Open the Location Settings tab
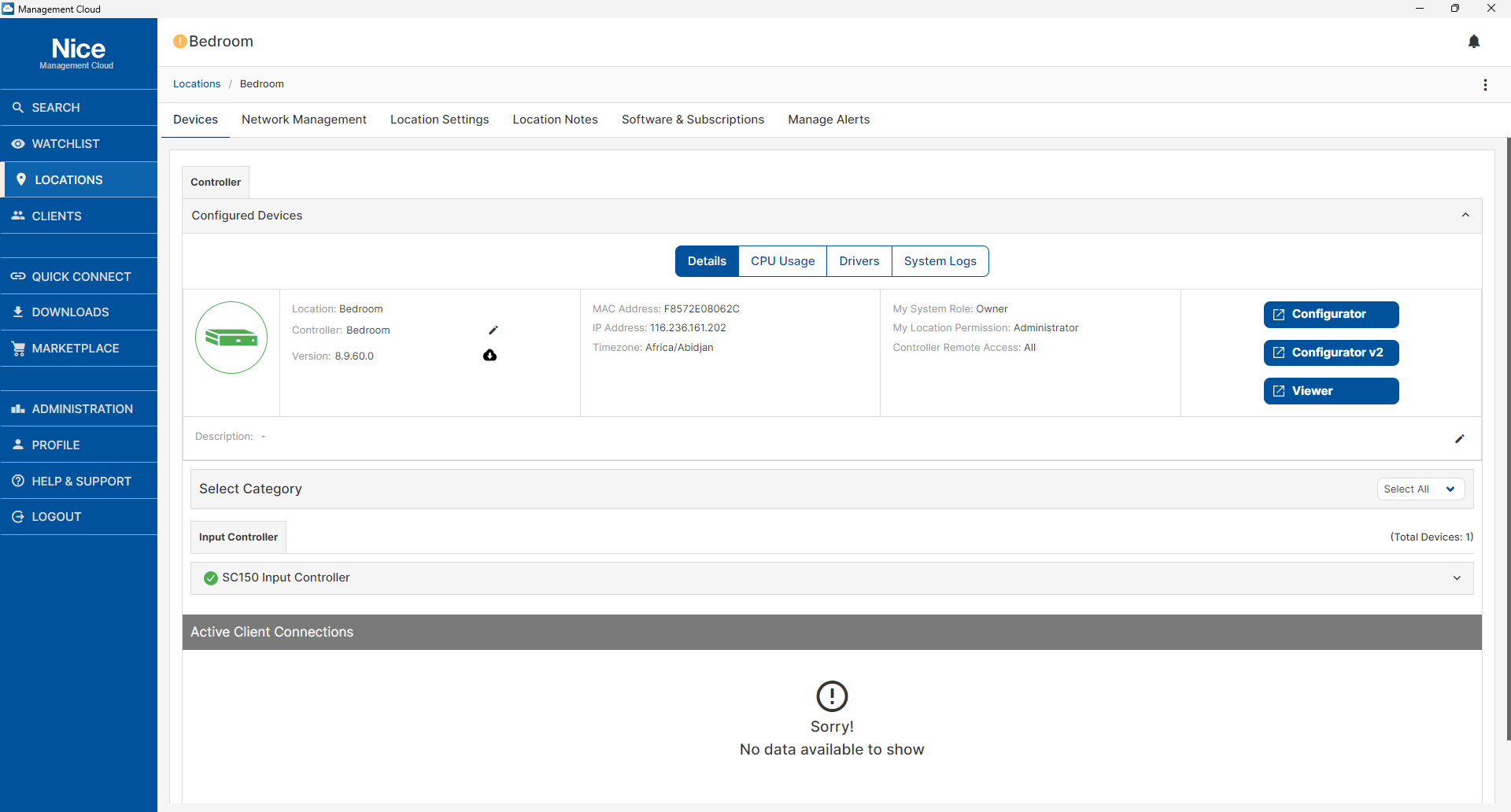 [x=439, y=120]
